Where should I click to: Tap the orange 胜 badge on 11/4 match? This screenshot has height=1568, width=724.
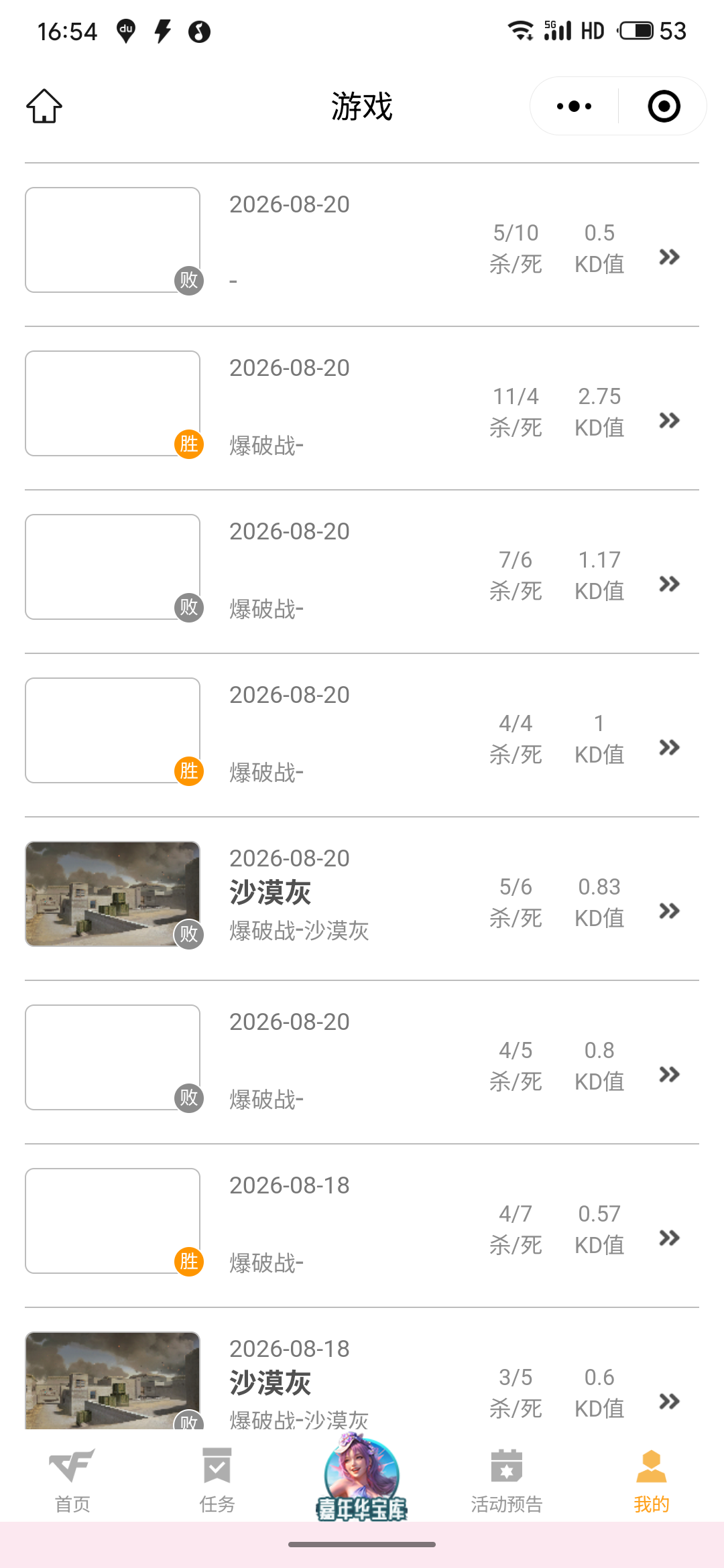(189, 444)
